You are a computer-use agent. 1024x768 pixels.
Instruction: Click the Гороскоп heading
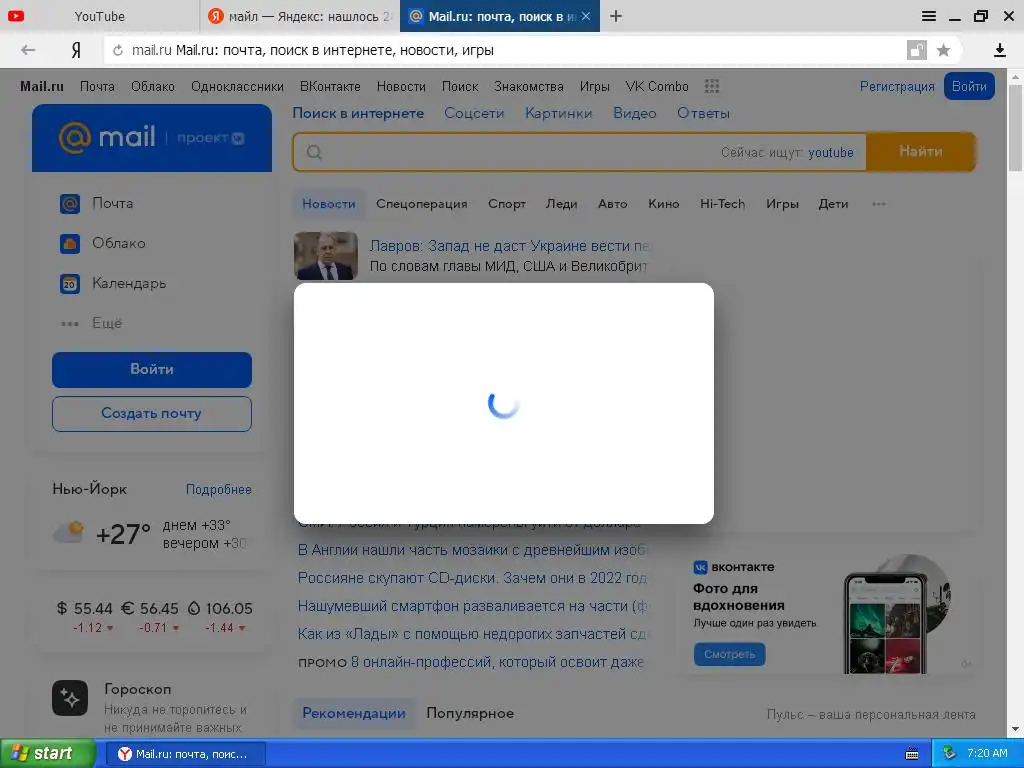(138, 689)
